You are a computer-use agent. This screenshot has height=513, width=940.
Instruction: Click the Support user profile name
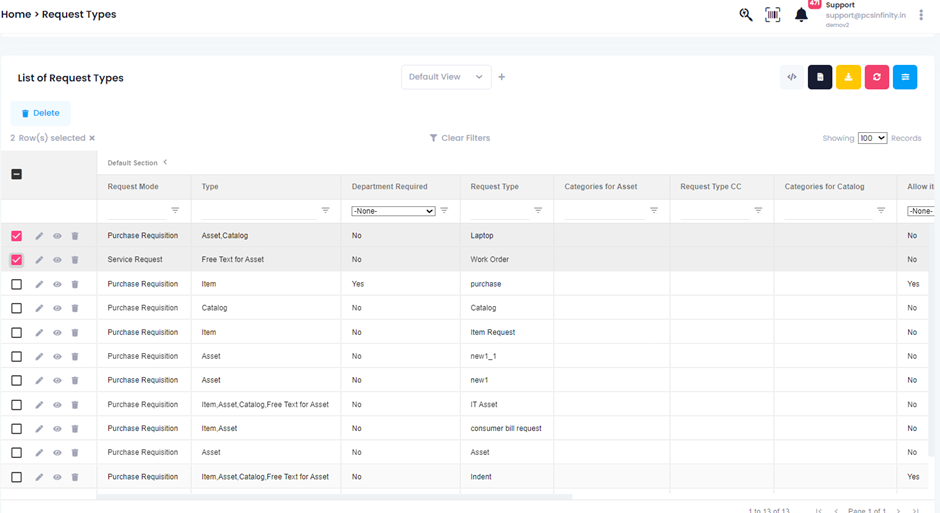pos(840,5)
